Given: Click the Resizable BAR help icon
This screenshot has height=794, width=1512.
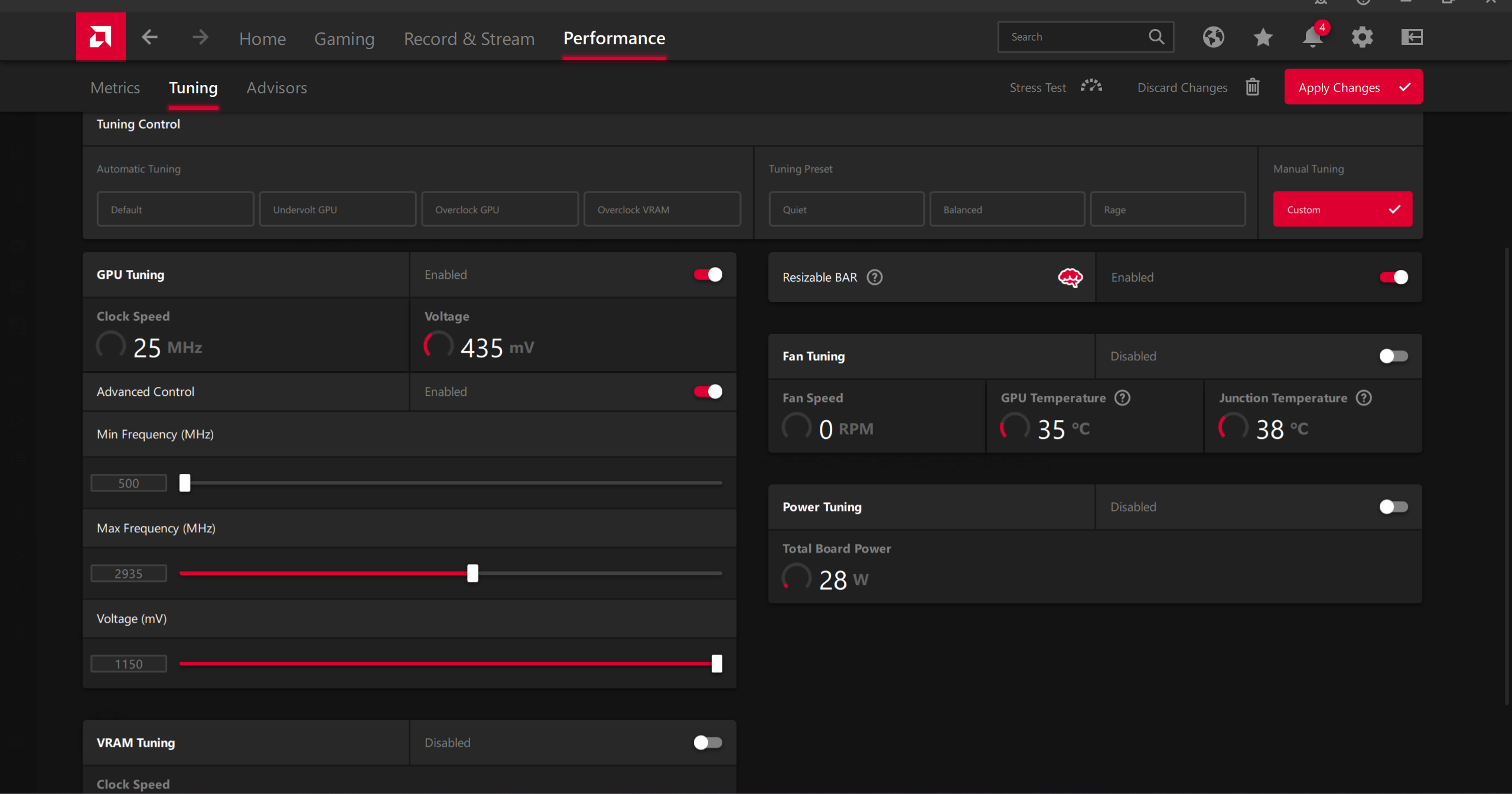Looking at the screenshot, I should (875, 277).
